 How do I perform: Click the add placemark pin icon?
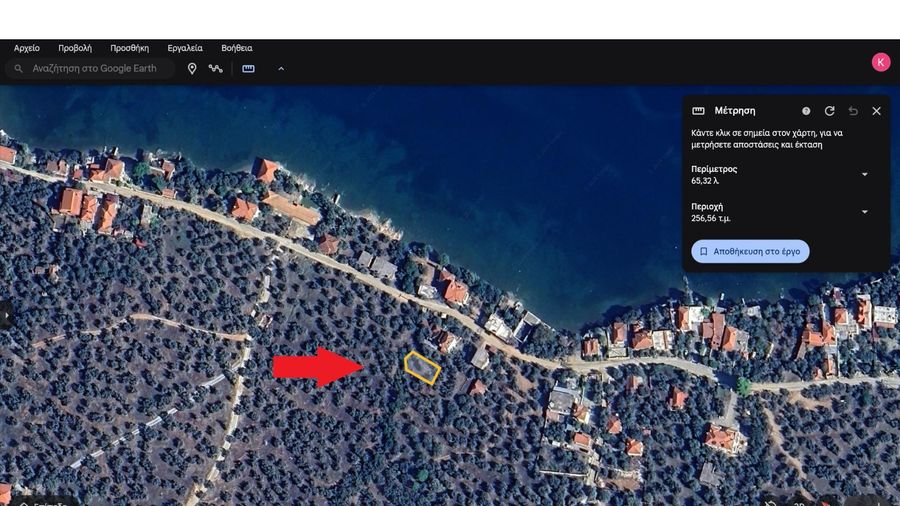coord(192,68)
